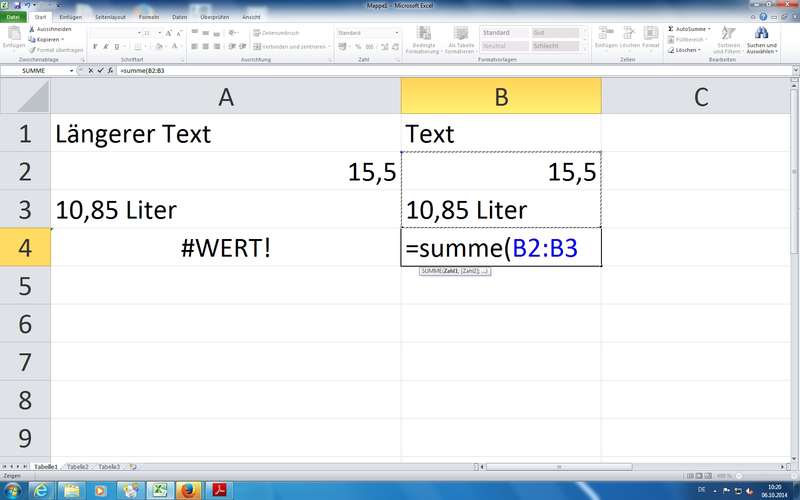Toggle italic formatting (K)

tap(106, 46)
